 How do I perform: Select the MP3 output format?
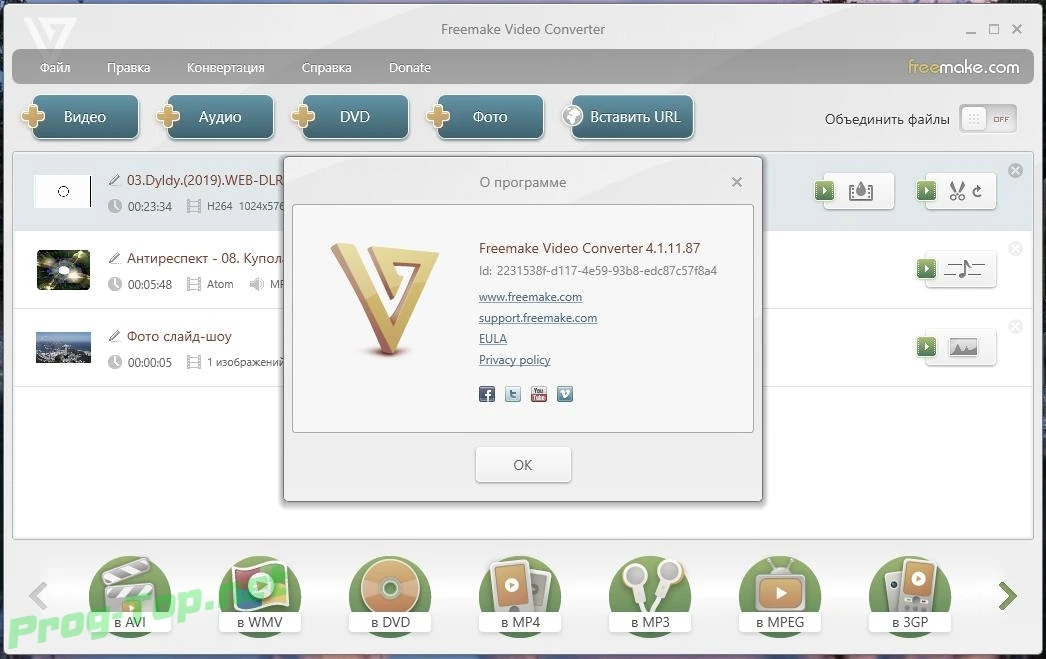[650, 595]
